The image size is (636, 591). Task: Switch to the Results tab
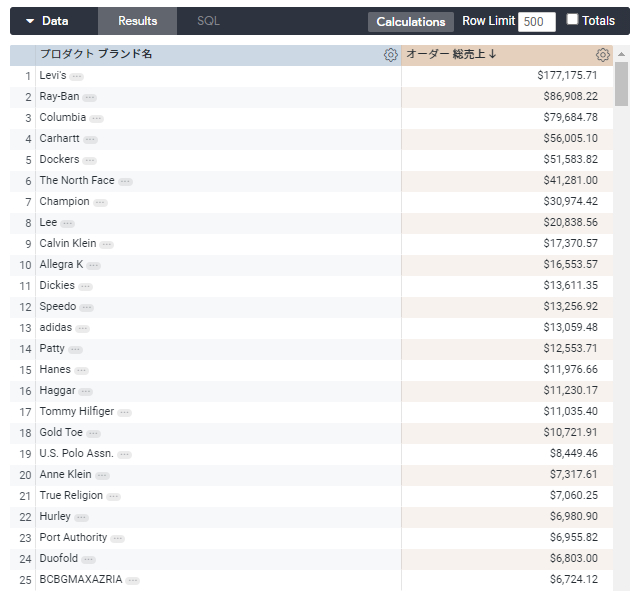pos(138,21)
